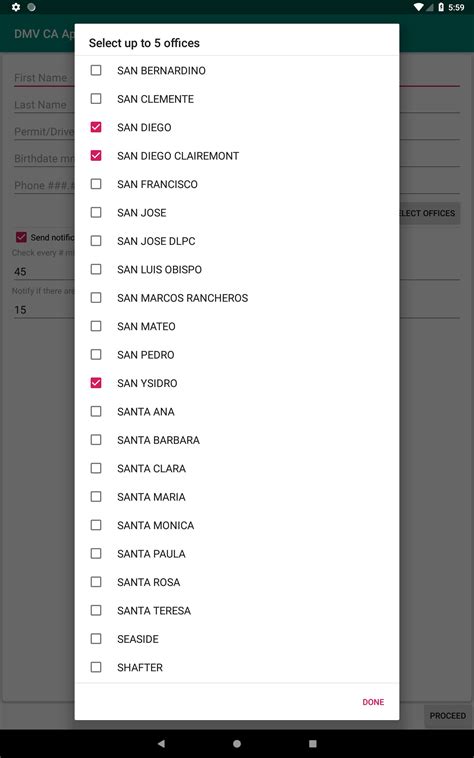
Task: Enable the SANTA MONICA checkbox
Action: [x=96, y=525]
